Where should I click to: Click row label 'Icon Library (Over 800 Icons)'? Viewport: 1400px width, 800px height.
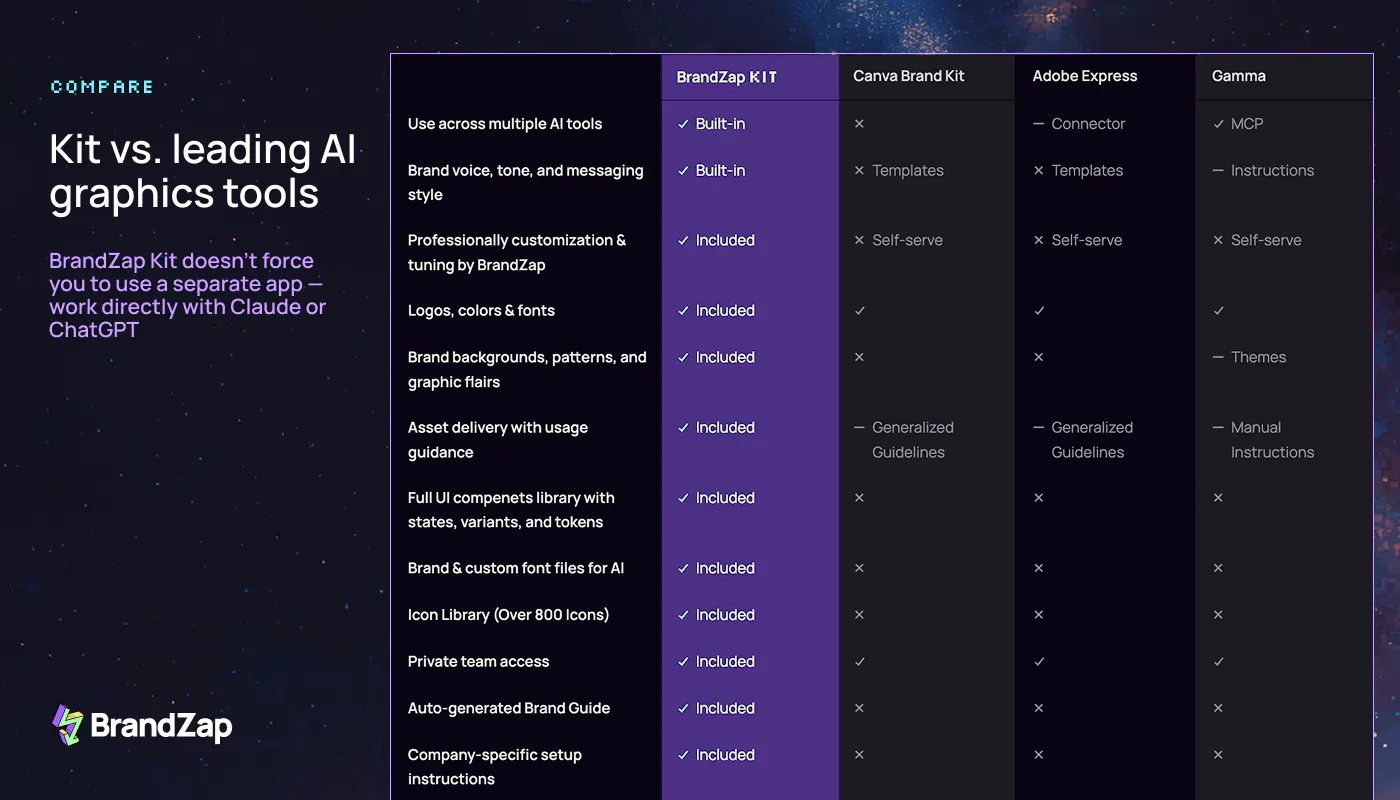pyautogui.click(x=509, y=615)
